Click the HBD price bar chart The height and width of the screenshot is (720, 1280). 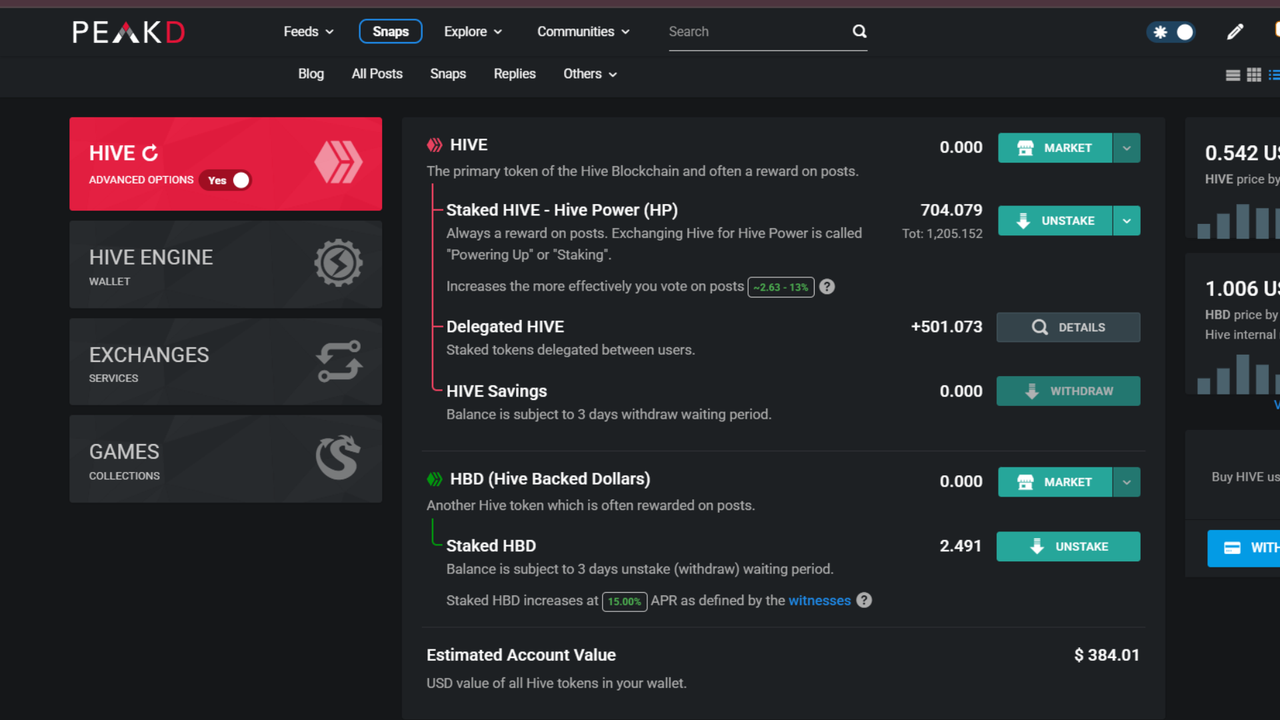[x=1239, y=373]
